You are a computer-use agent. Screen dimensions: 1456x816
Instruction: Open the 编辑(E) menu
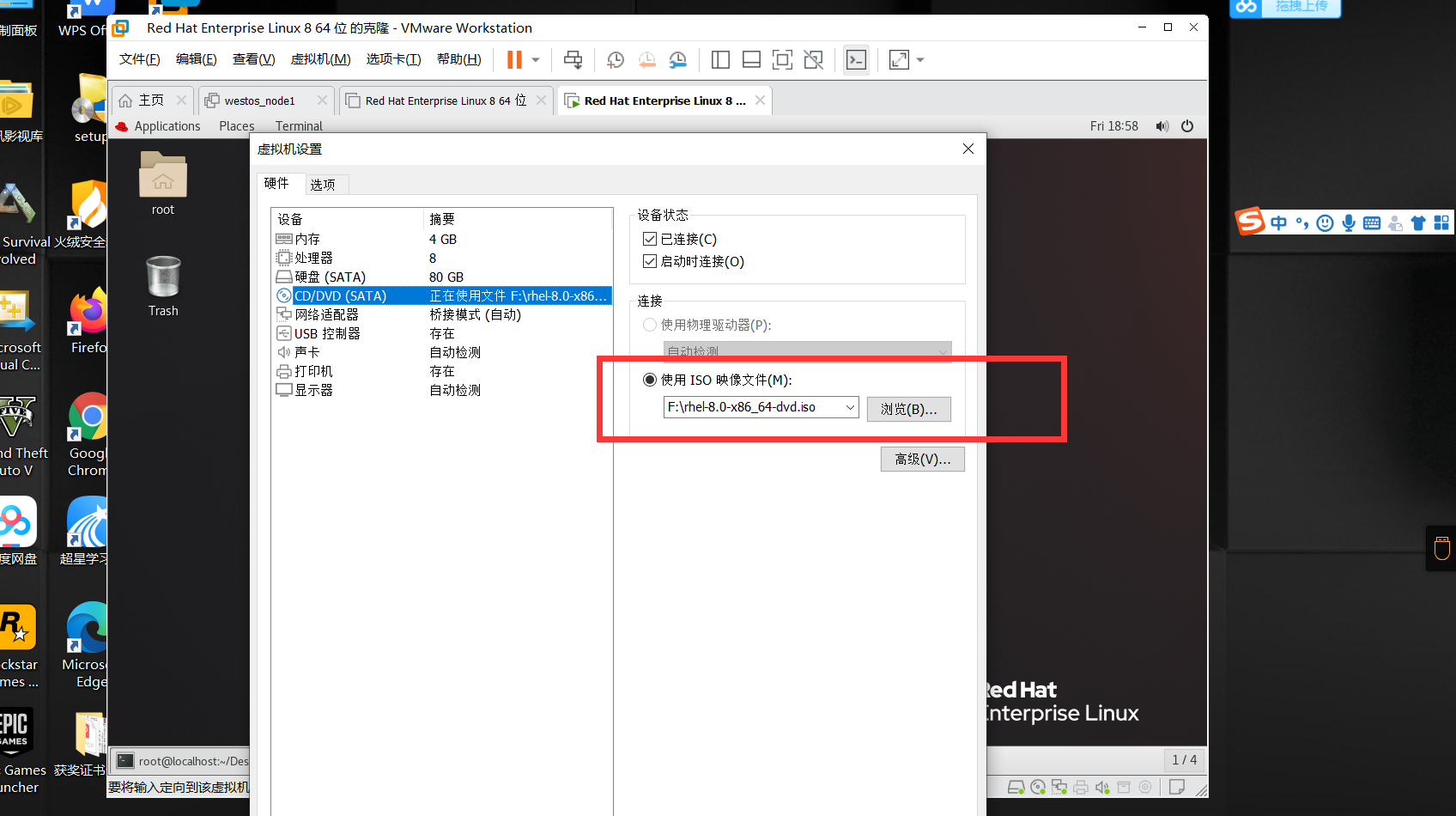(x=196, y=58)
